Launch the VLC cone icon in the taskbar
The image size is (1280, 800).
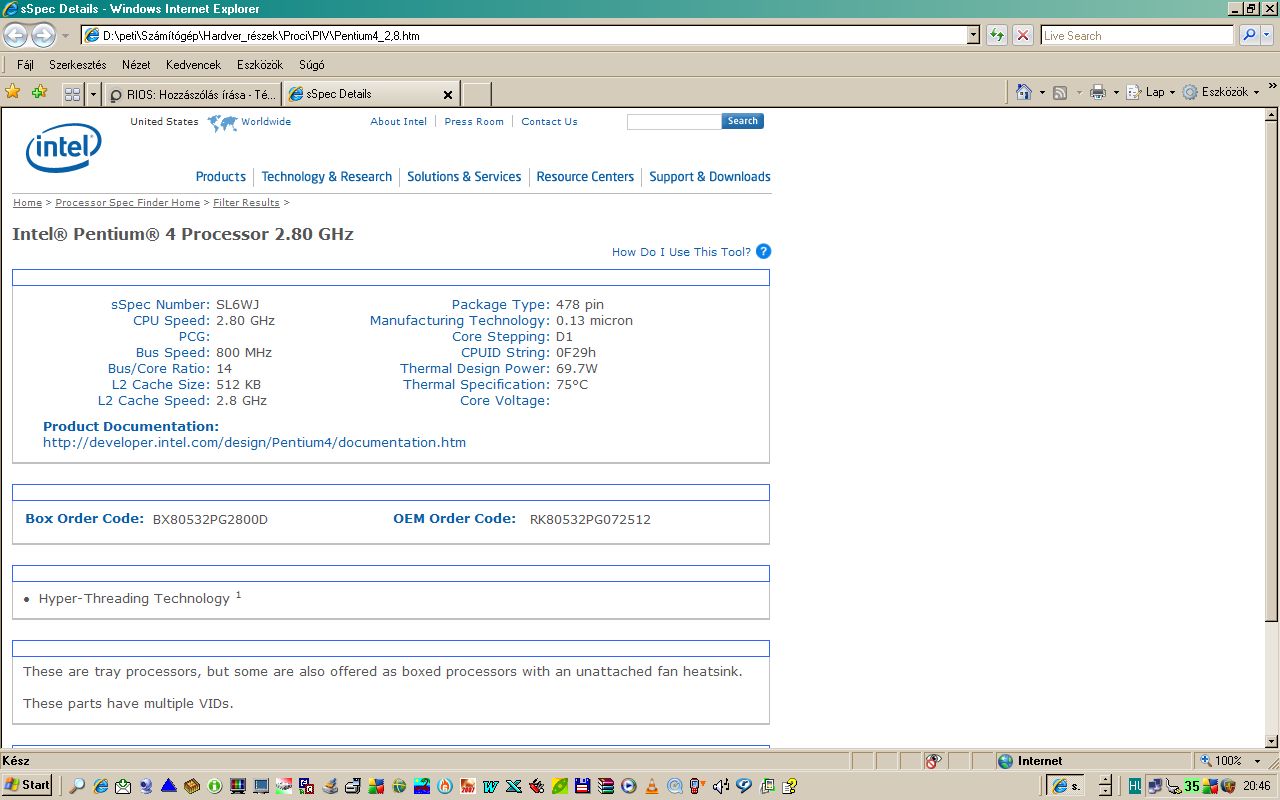point(651,786)
